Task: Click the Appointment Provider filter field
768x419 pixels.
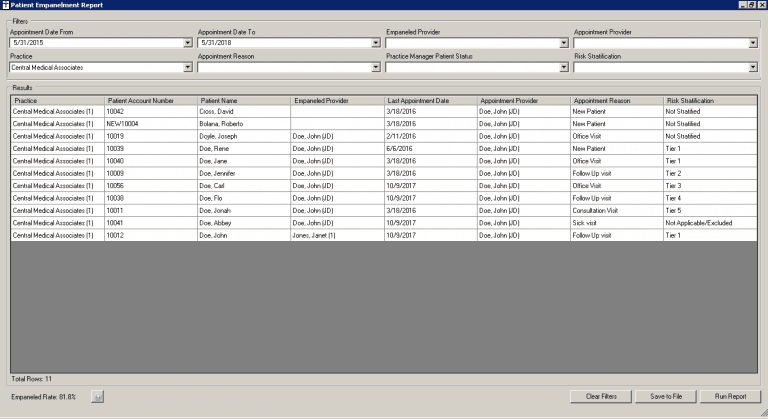Action: coord(660,43)
